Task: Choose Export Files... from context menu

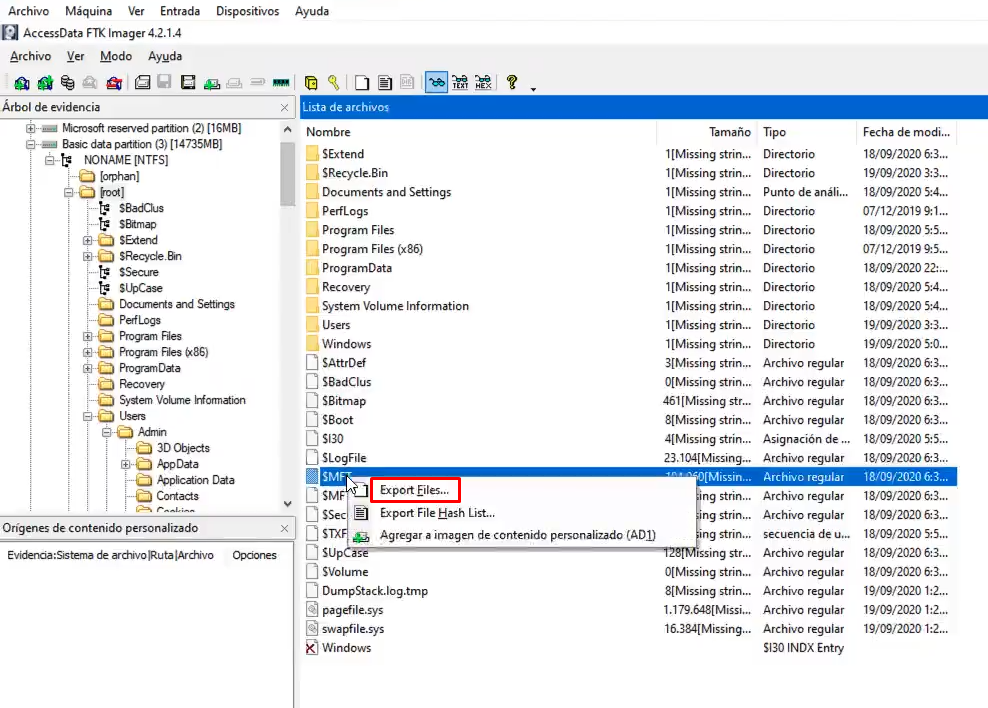Action: click(x=415, y=490)
